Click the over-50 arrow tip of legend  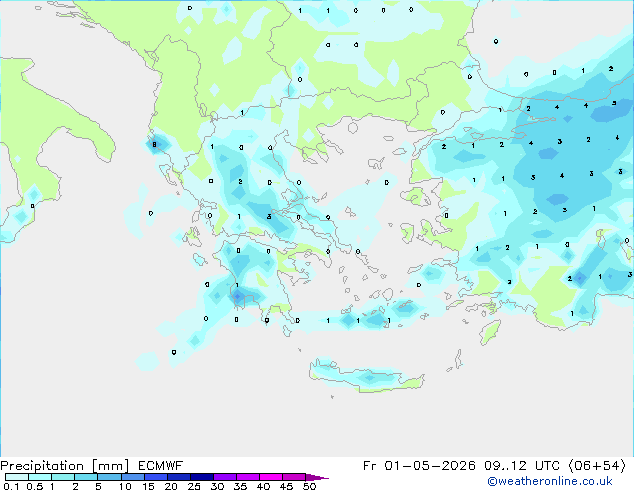pos(317,477)
